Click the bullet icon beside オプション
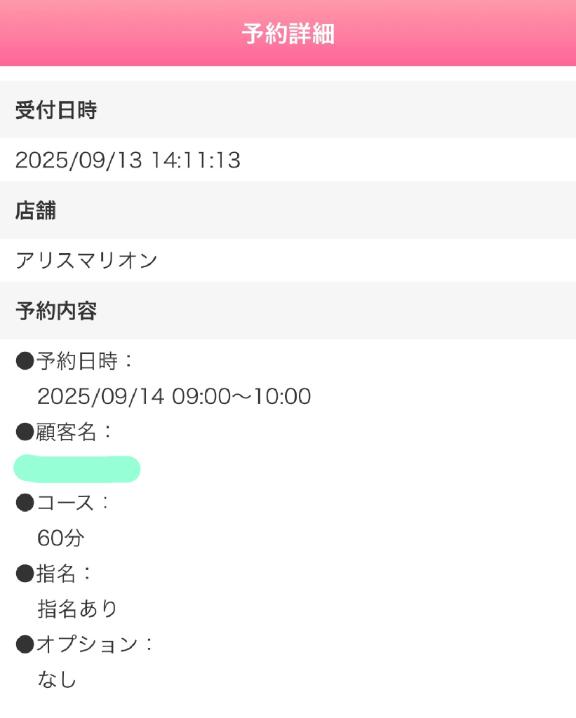The width and height of the screenshot is (576, 718). click(25, 644)
